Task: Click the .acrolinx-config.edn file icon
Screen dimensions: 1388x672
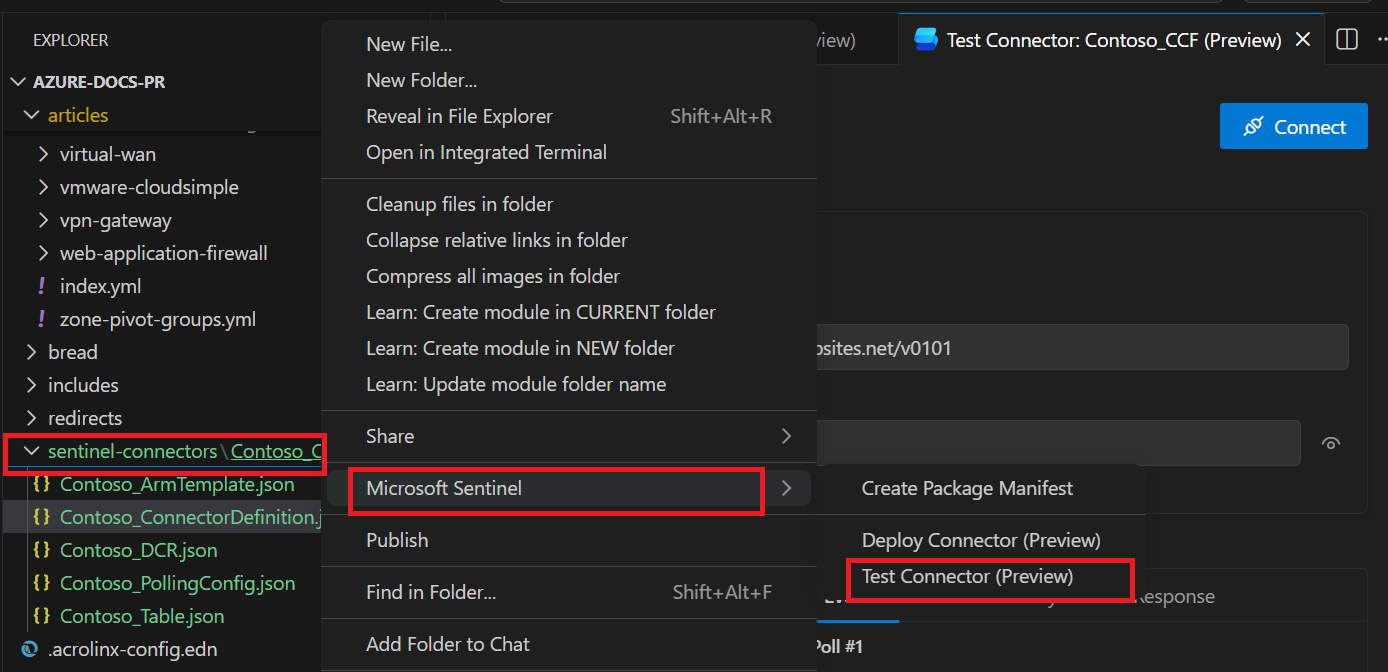Action: pyautogui.click(x=29, y=649)
